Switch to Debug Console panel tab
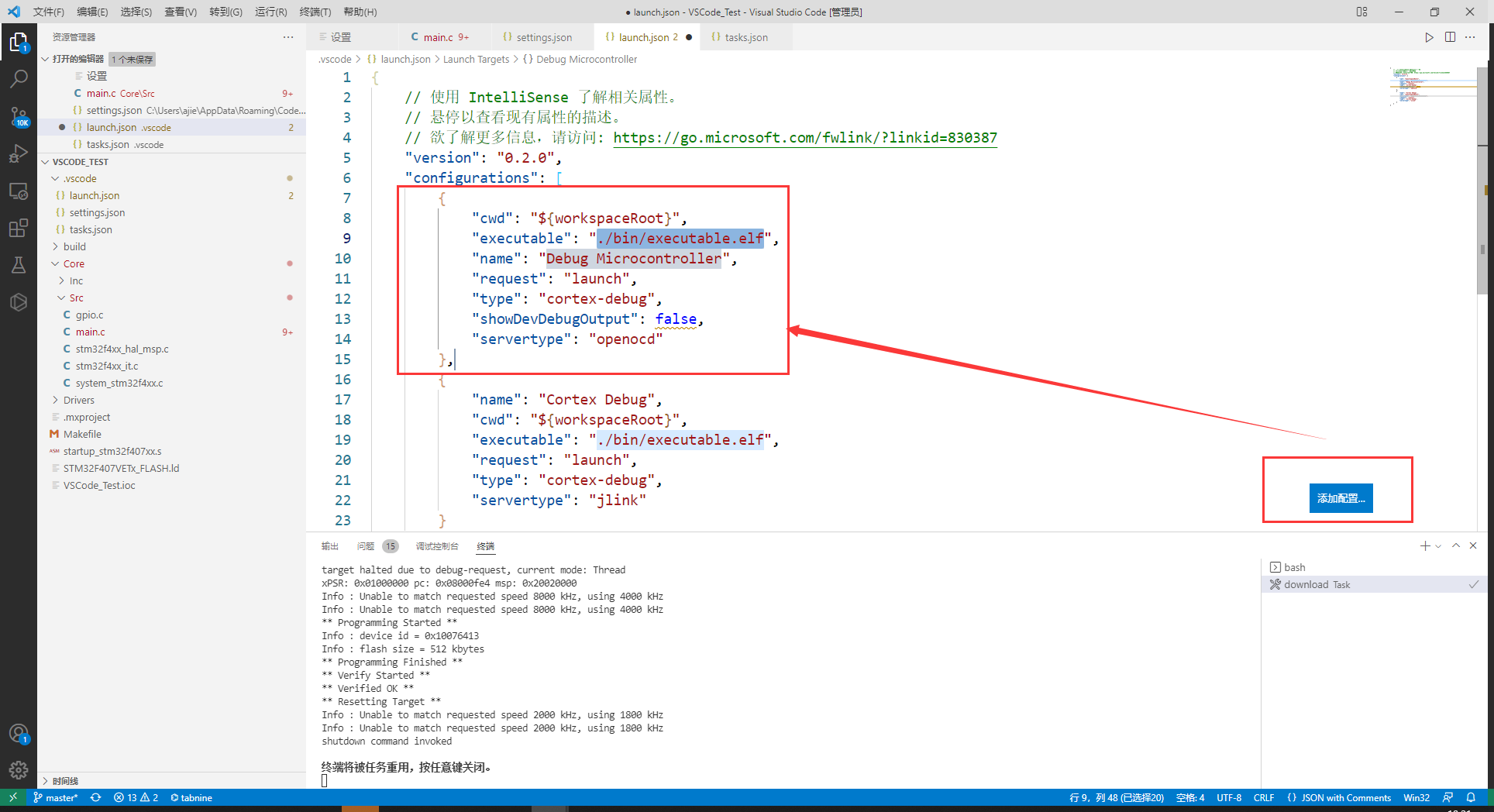 tap(437, 546)
